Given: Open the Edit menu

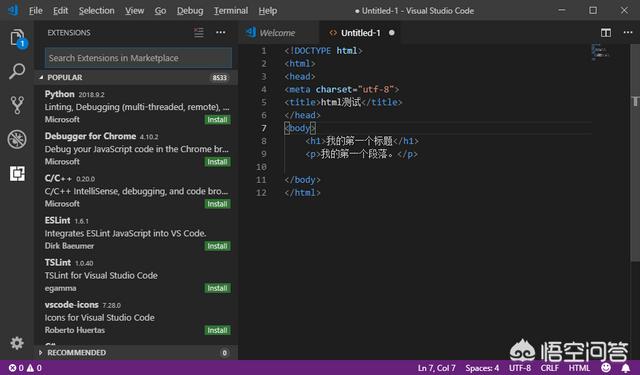Looking at the screenshot, I should pyautogui.click(x=60, y=11).
